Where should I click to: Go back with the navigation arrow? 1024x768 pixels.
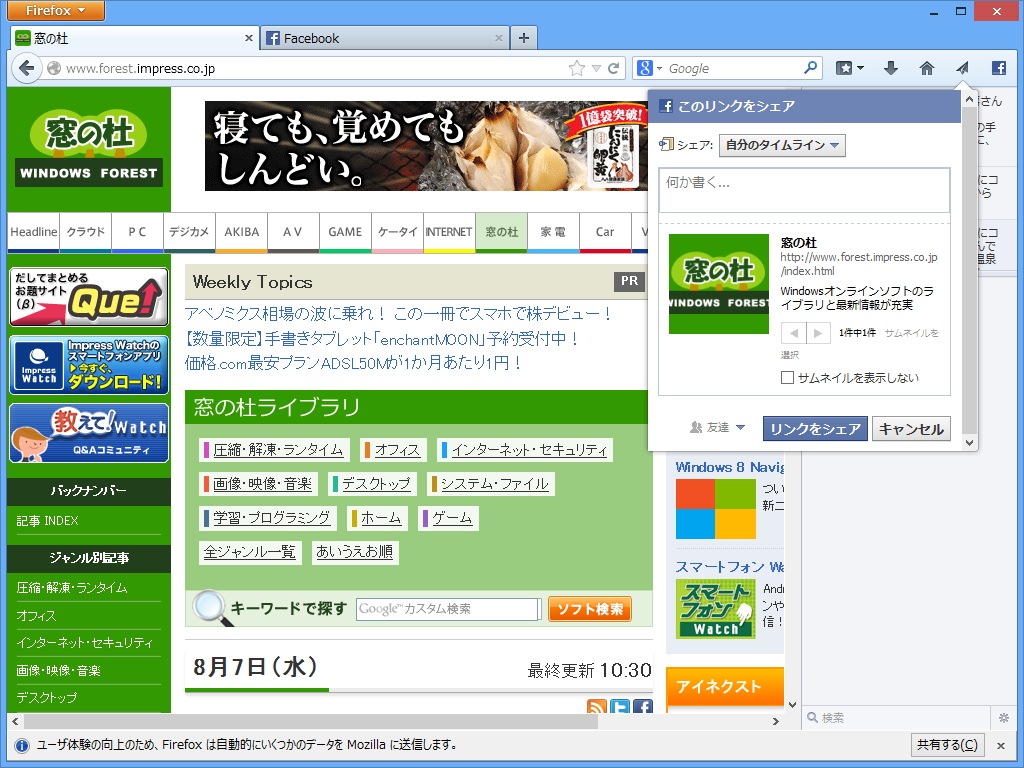point(26,68)
